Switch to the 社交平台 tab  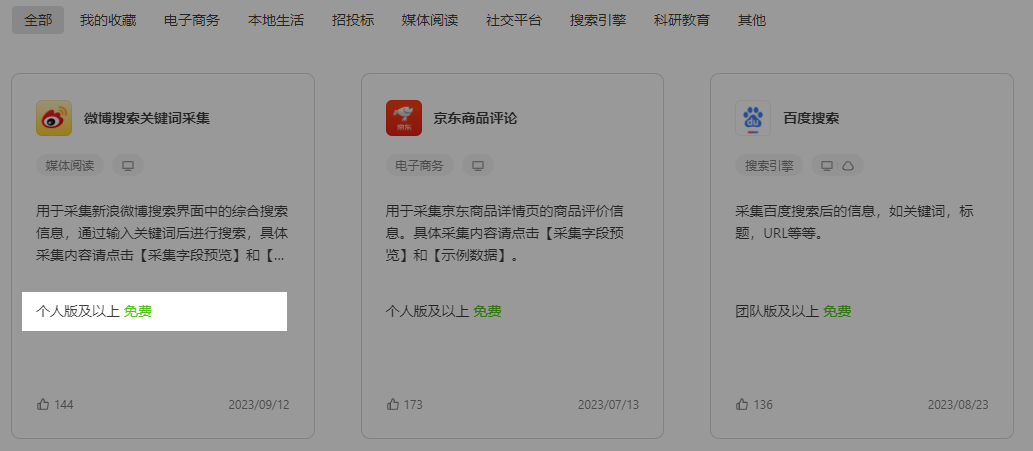(514, 20)
